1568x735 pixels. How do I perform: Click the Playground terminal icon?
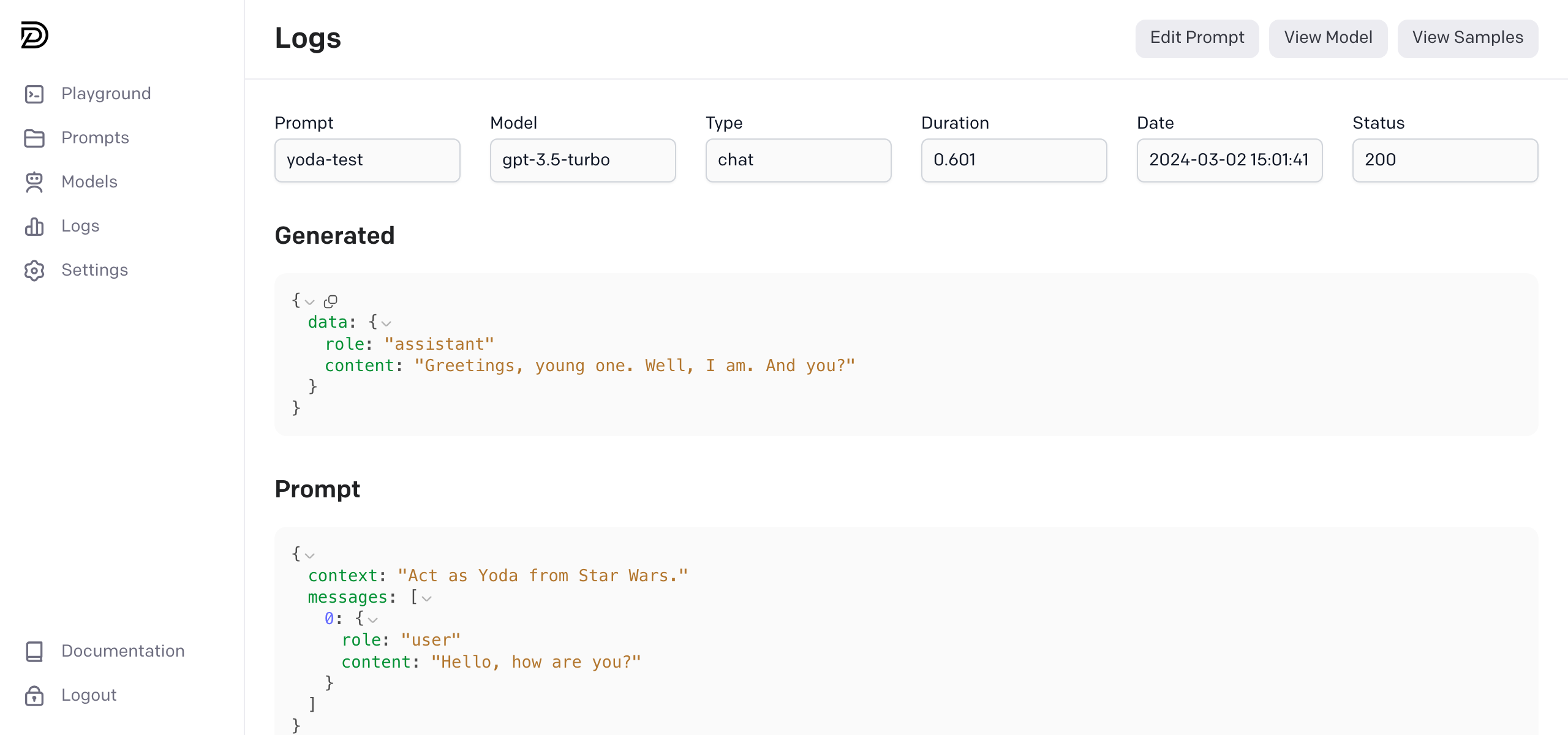[x=34, y=94]
